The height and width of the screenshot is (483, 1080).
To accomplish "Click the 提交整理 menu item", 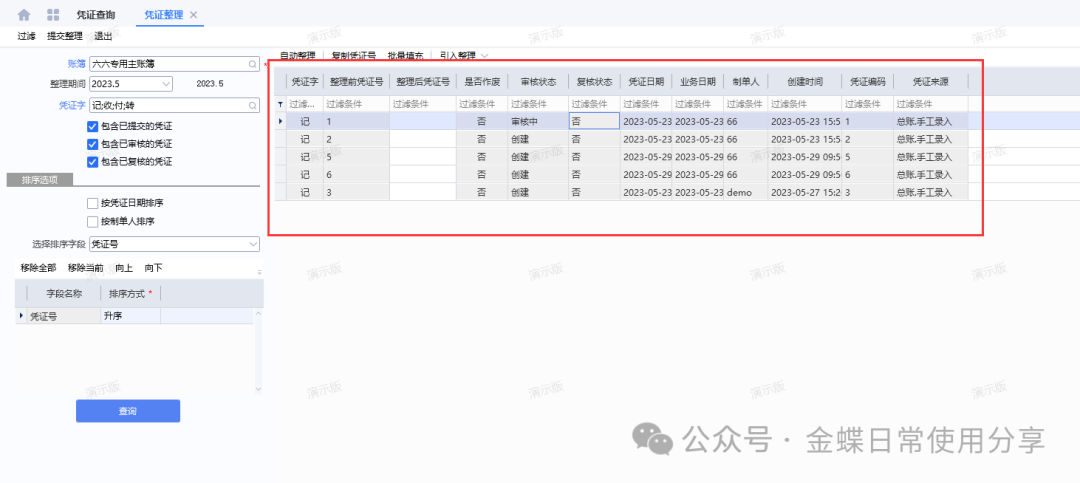I will pyautogui.click(x=65, y=35).
